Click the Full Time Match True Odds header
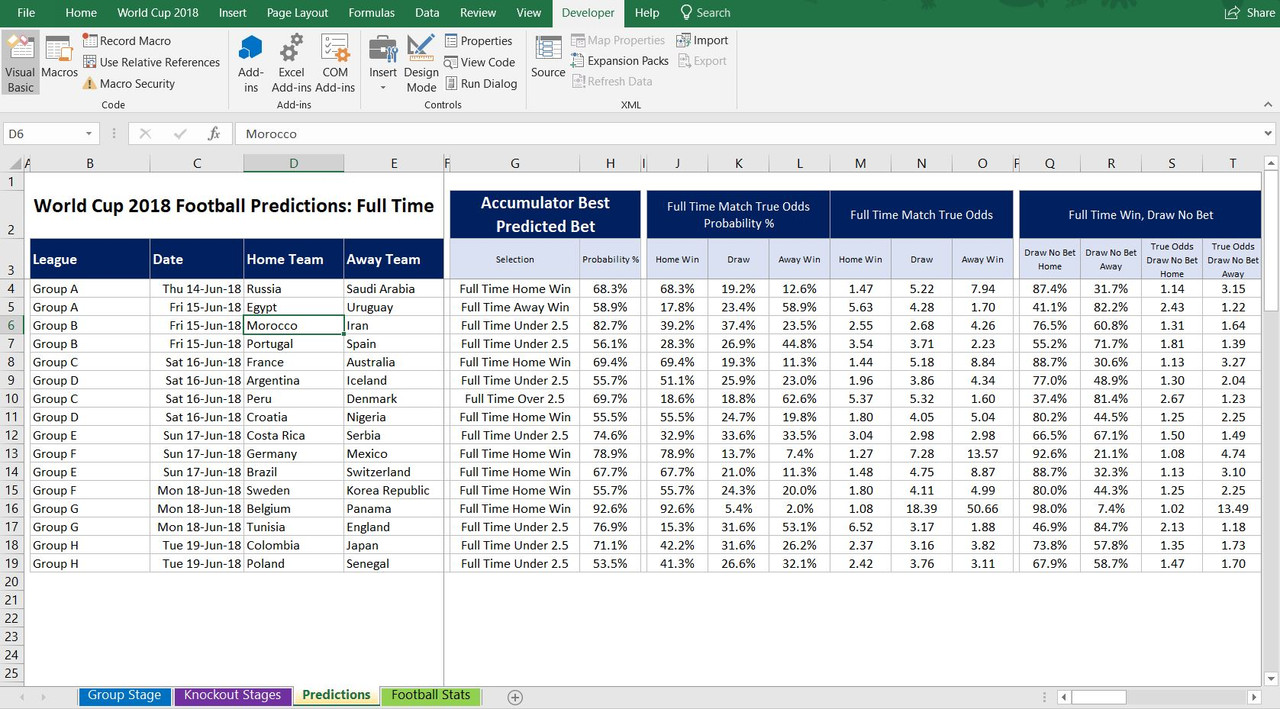 [x=921, y=214]
